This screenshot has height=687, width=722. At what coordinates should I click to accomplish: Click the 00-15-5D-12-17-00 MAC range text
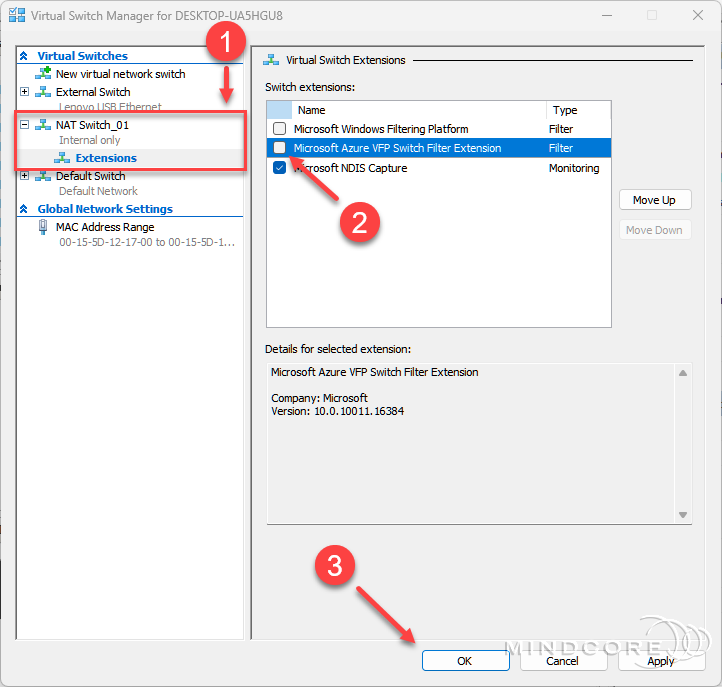coord(147,242)
